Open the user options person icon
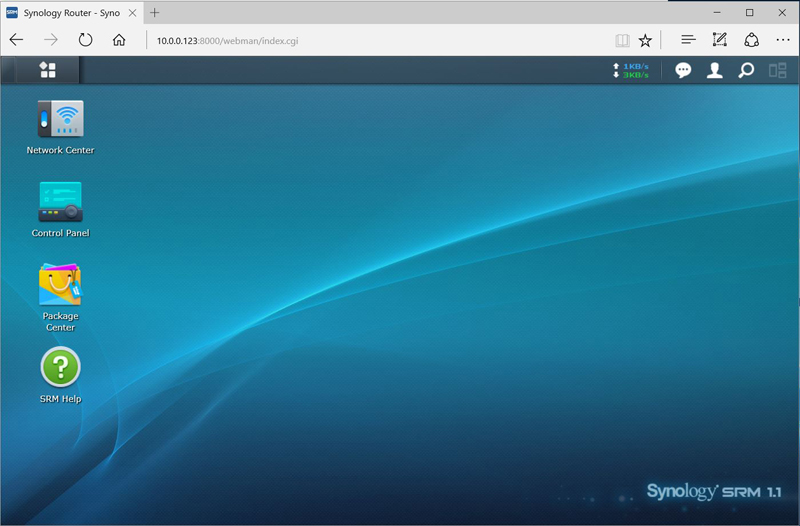 (x=714, y=70)
